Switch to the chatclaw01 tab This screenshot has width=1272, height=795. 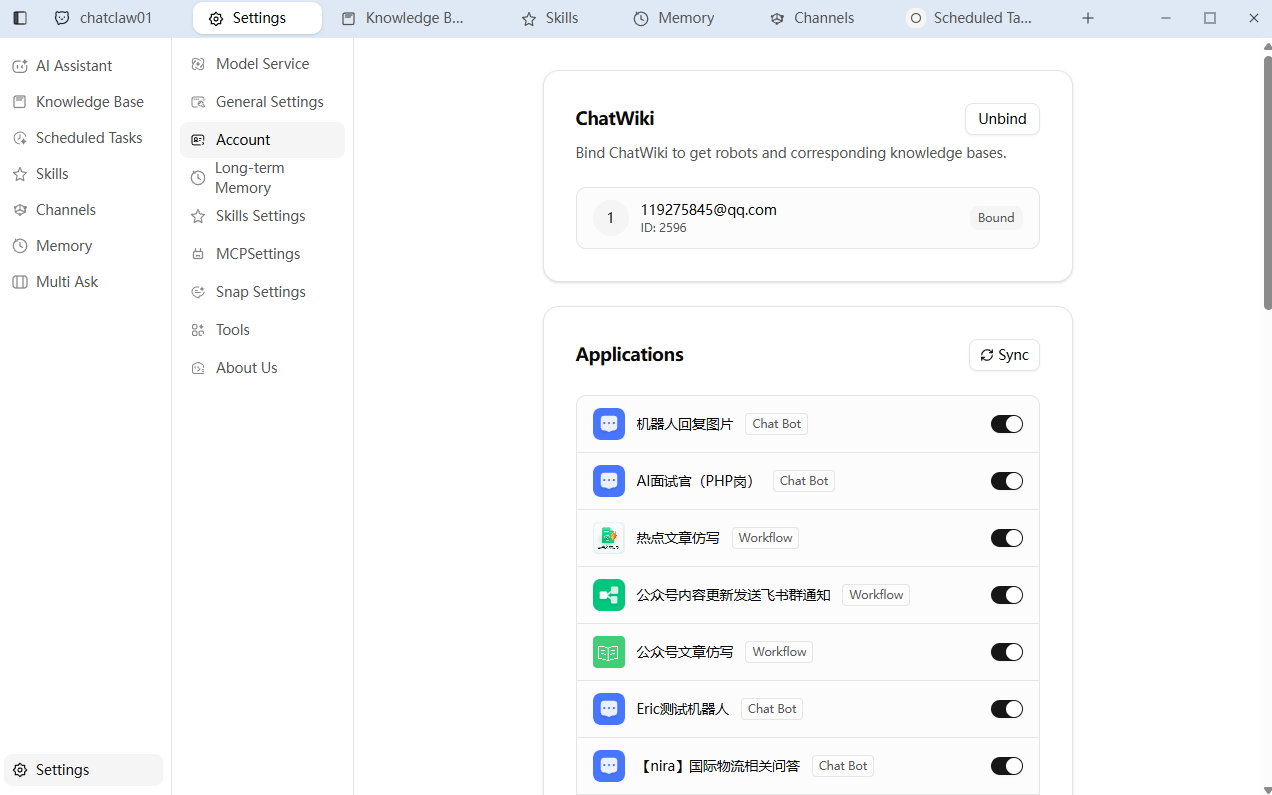tap(104, 18)
